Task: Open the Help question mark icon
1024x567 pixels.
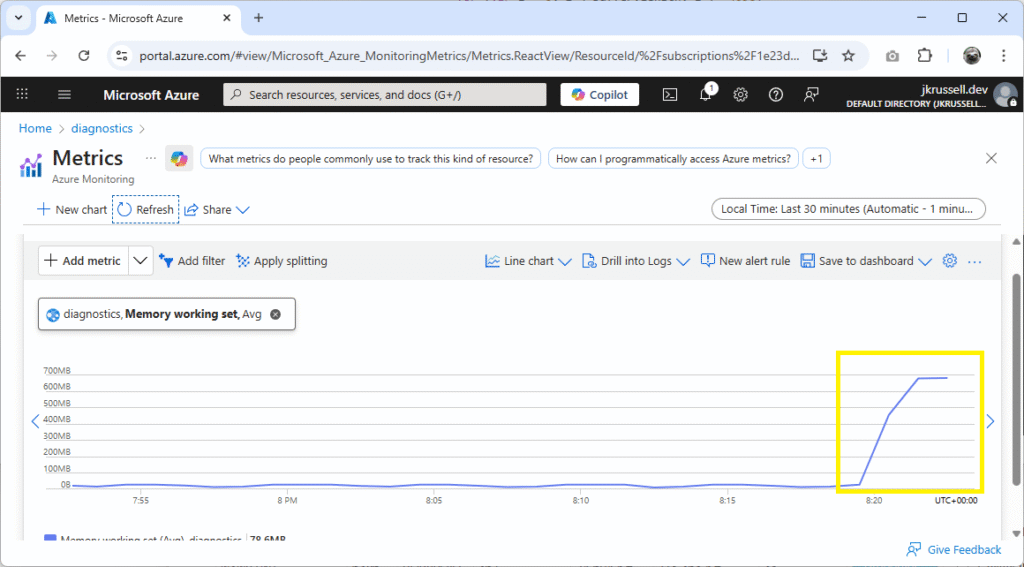Action: point(775,95)
